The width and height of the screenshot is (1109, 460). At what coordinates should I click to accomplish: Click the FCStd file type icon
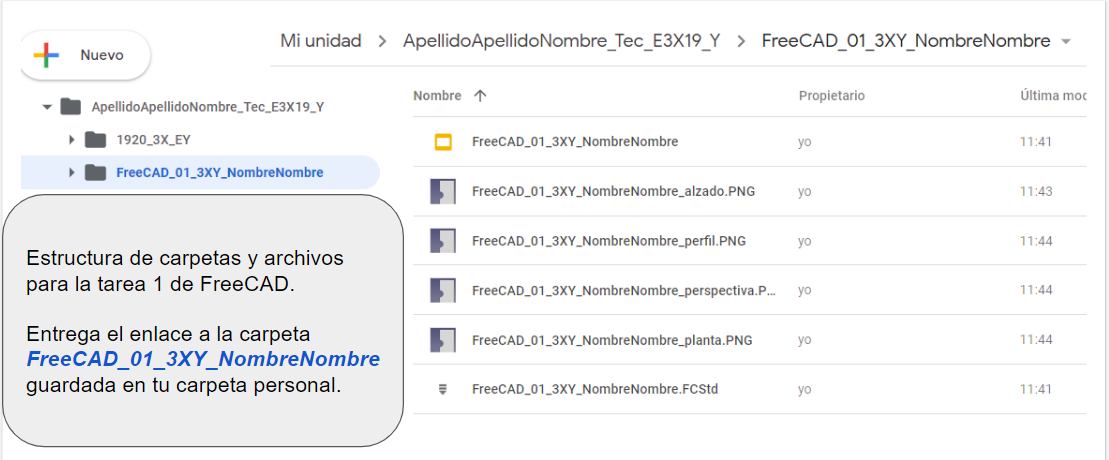coord(443,389)
